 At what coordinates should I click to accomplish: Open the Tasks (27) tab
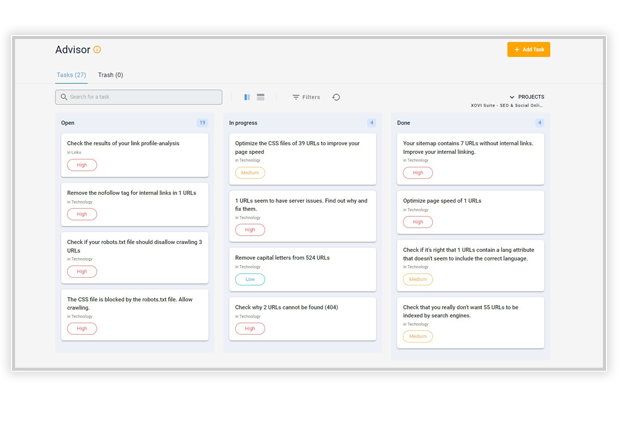pyautogui.click(x=71, y=75)
